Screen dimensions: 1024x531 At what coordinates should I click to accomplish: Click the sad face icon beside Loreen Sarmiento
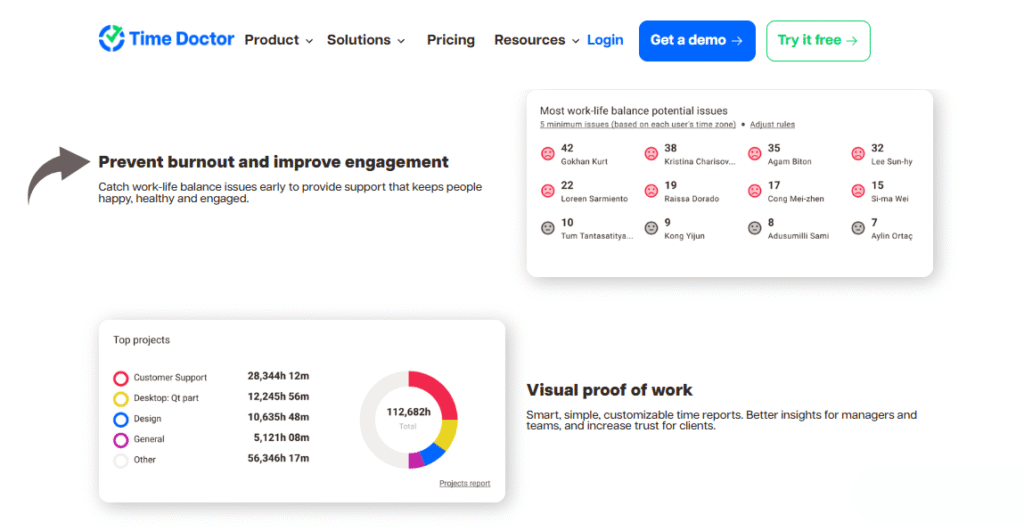pos(547,191)
